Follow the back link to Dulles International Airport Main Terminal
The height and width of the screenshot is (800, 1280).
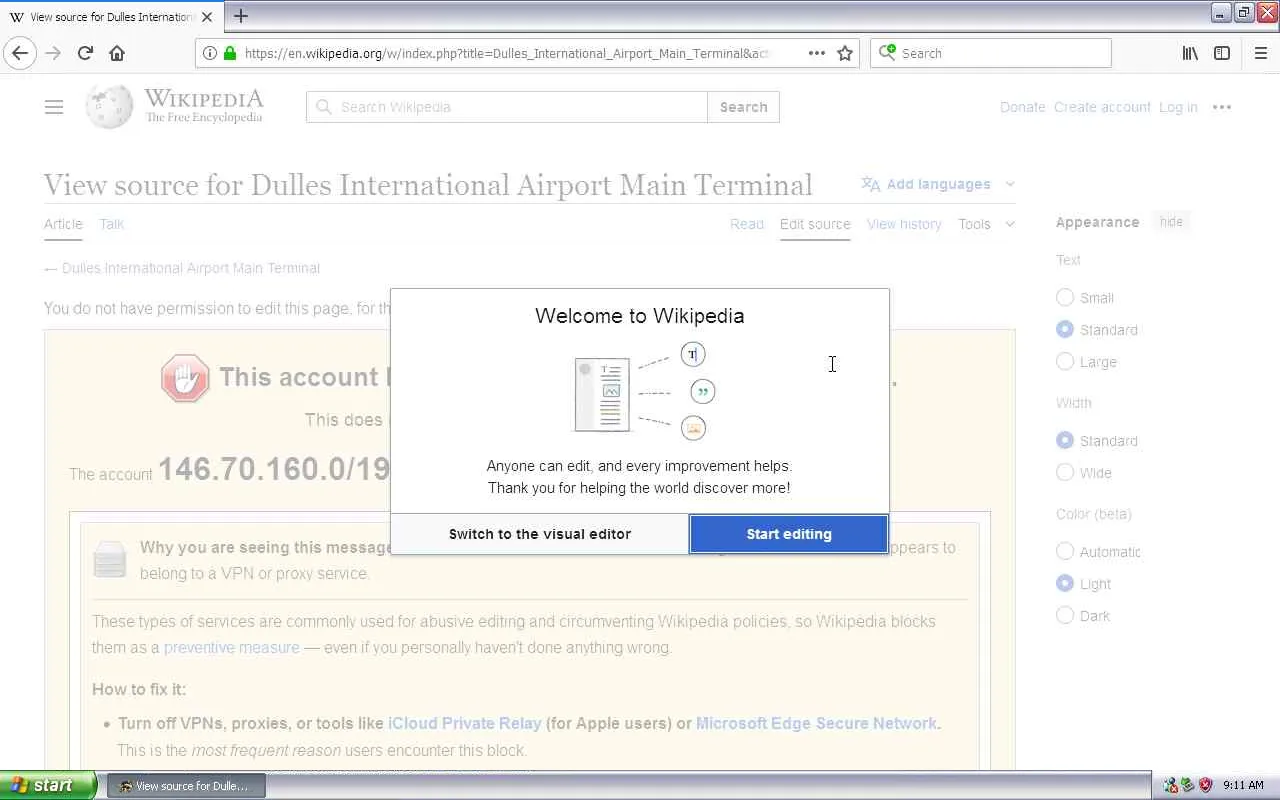coord(191,268)
